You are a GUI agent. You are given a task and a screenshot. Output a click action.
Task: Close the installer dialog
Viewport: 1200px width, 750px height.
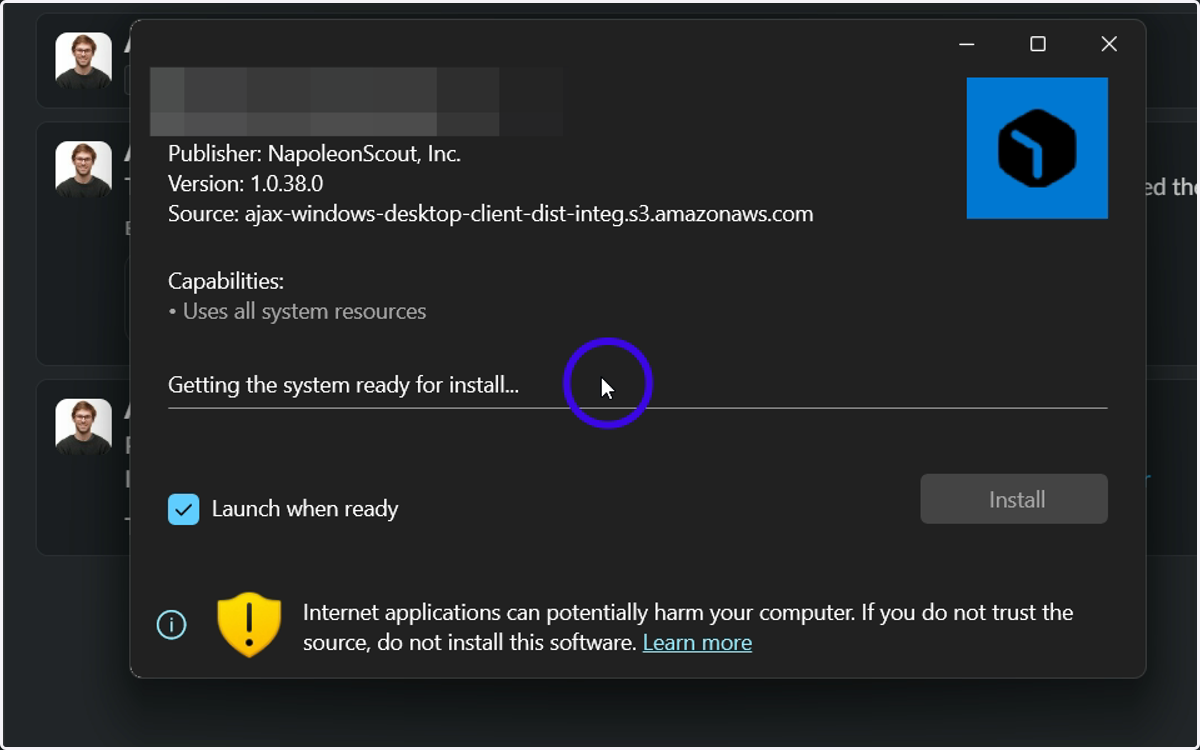point(1109,44)
